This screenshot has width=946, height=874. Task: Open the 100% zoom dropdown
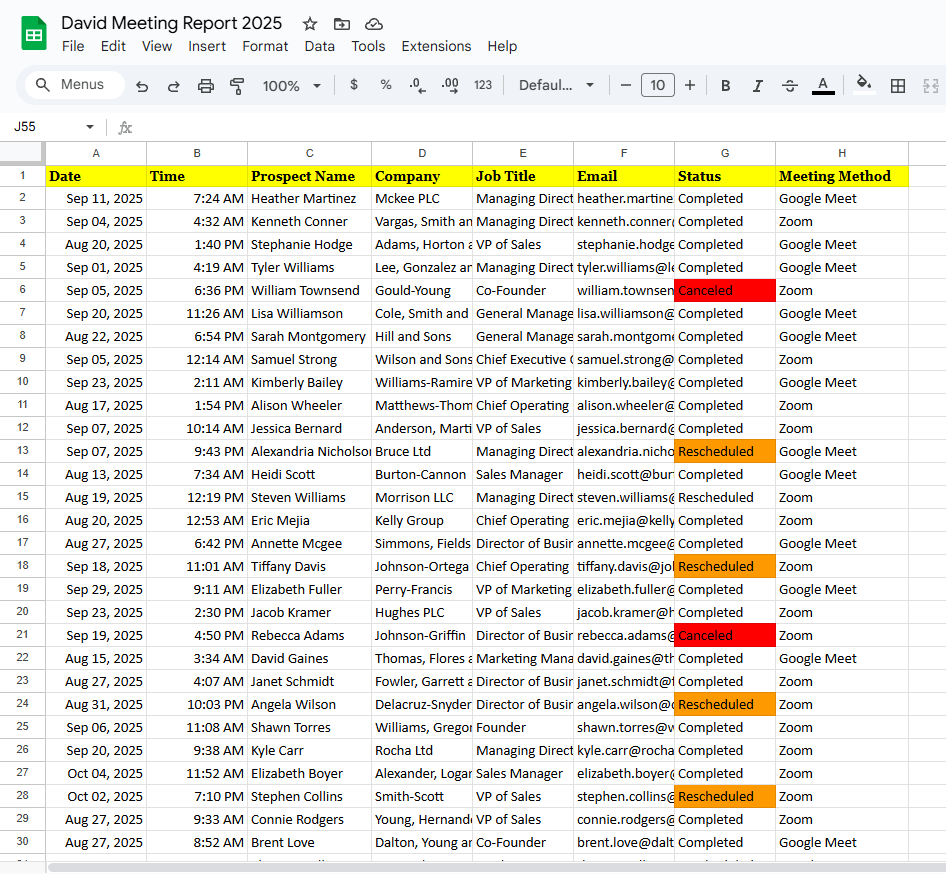(x=291, y=86)
